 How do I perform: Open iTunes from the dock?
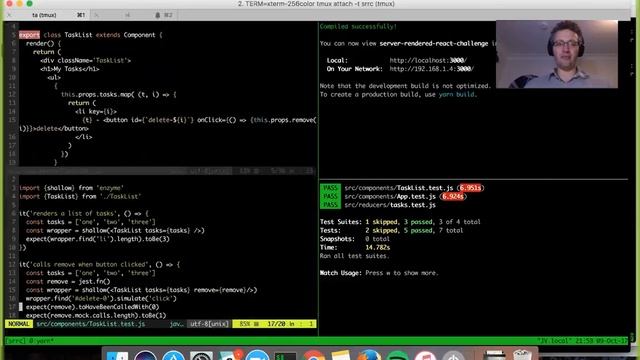(426, 356)
